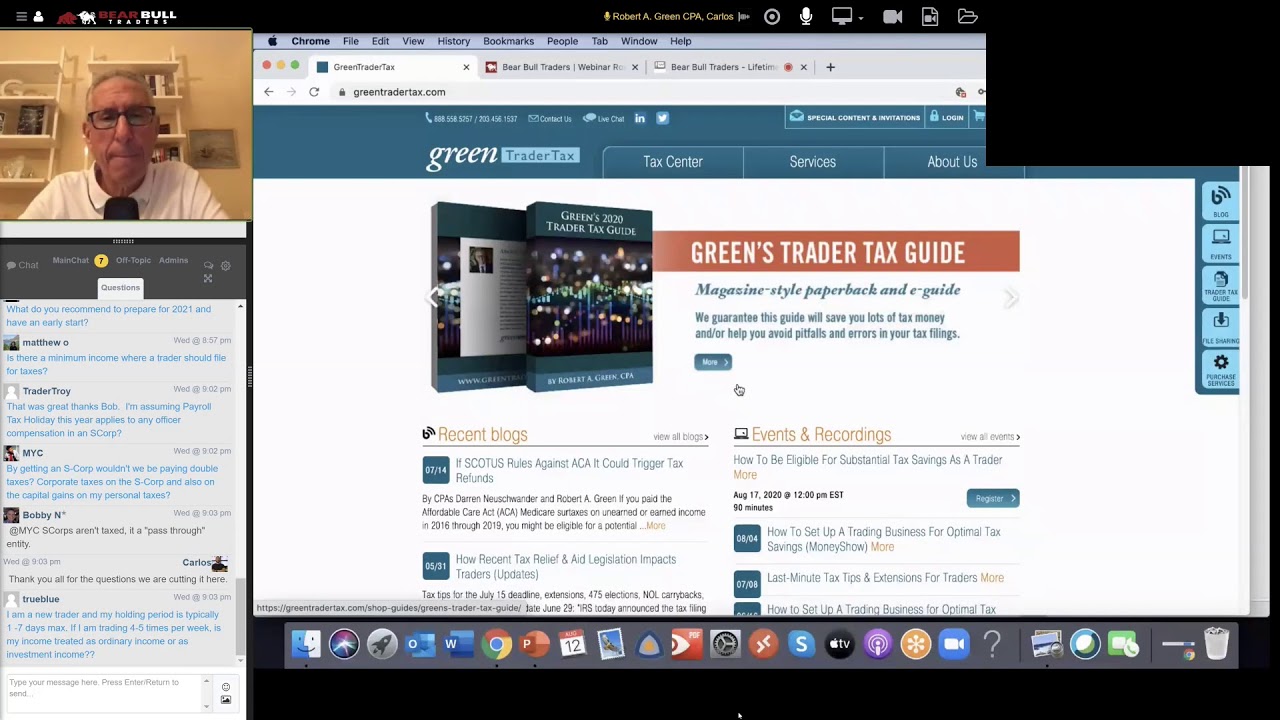Image resolution: width=1280 pixels, height=720 pixels.
Task: Open the File Sharing sidebar icon
Action: coord(1220,327)
